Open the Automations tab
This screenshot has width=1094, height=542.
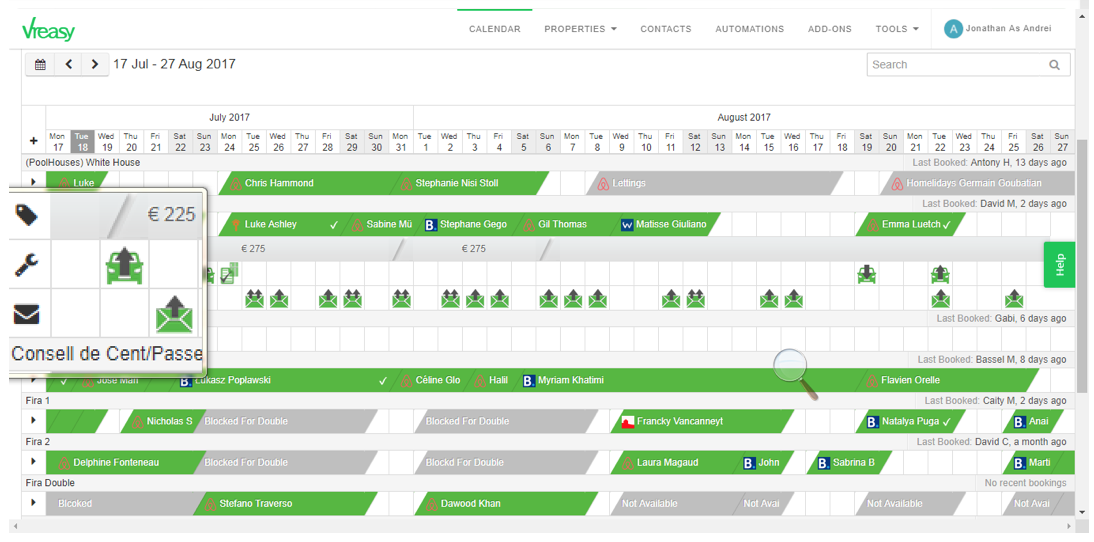(749, 29)
